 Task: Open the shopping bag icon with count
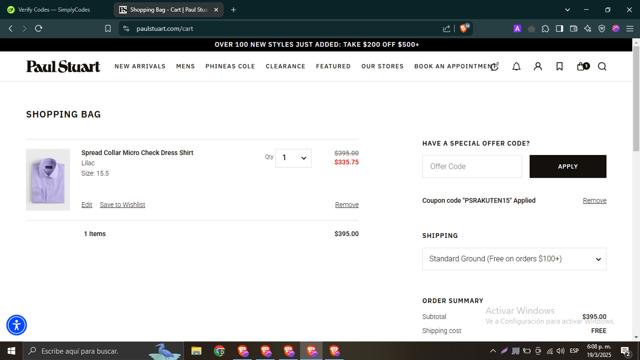[x=583, y=66]
